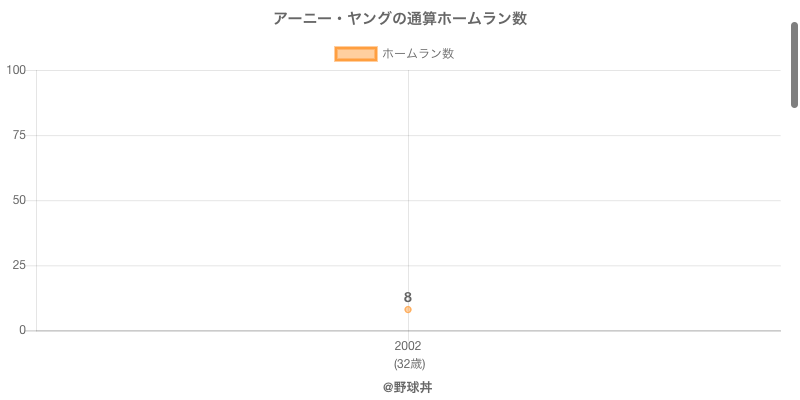Click the chart title アーニー・ヤングの通算ホームラン数
The width and height of the screenshot is (800, 400).
[400, 19]
